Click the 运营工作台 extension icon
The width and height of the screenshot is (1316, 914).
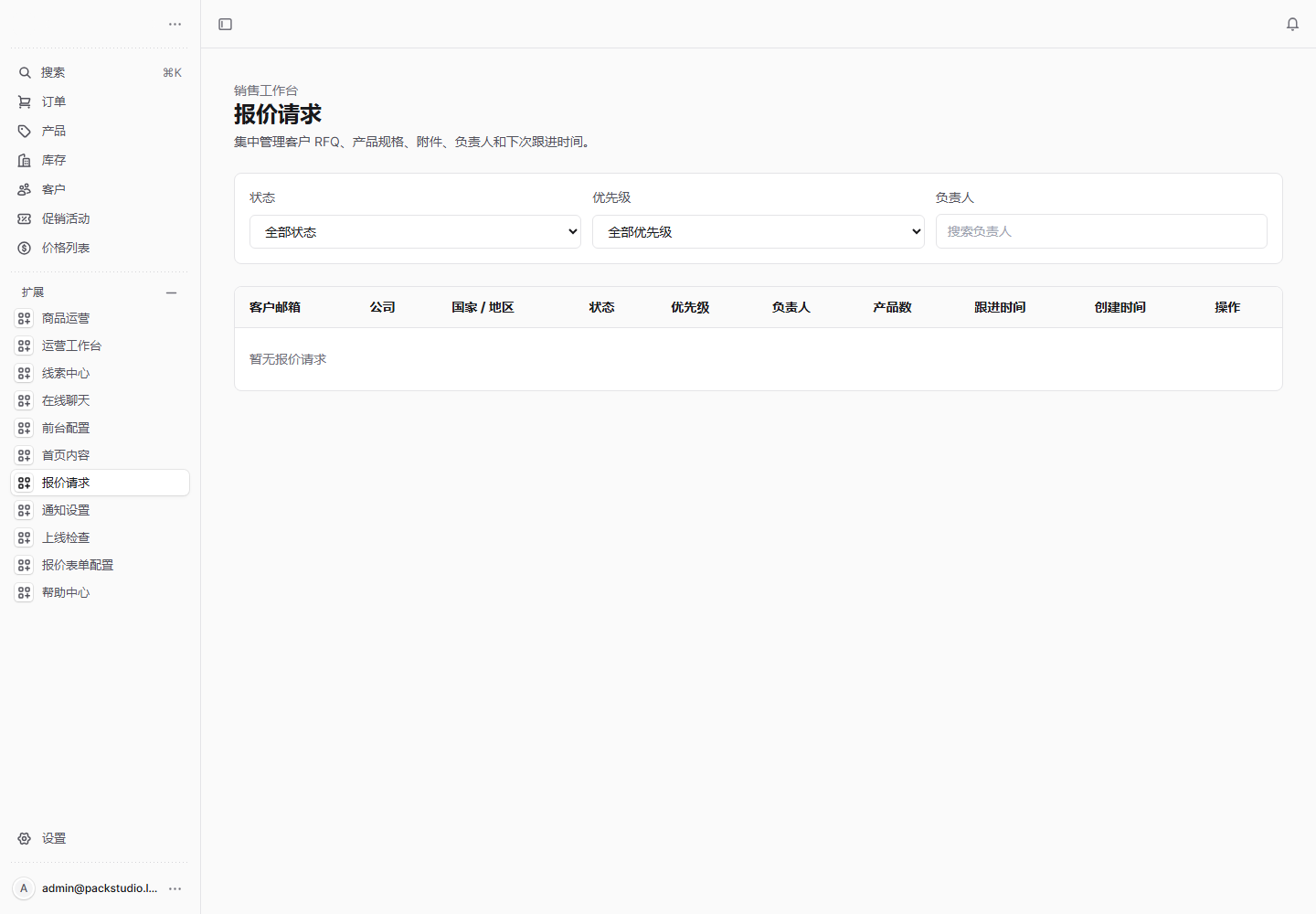25,345
